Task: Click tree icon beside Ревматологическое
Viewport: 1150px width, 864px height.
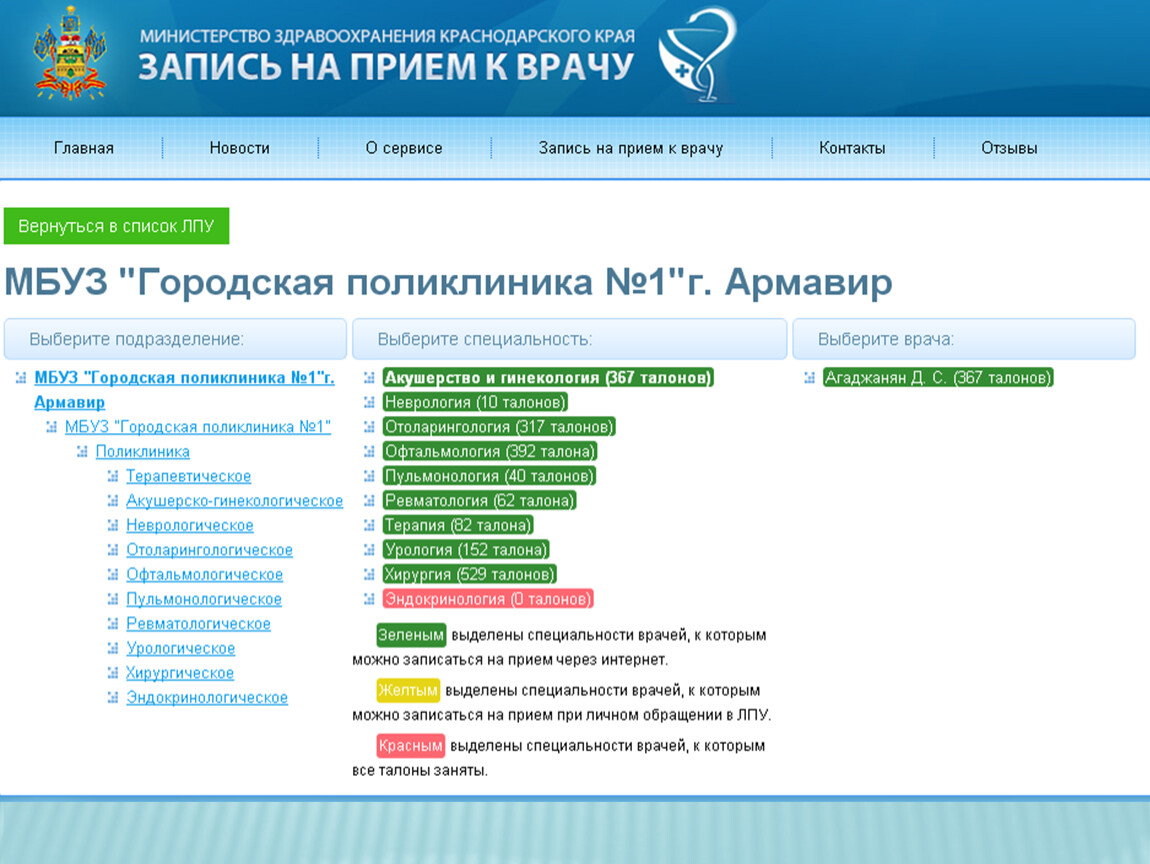Action: 112,624
